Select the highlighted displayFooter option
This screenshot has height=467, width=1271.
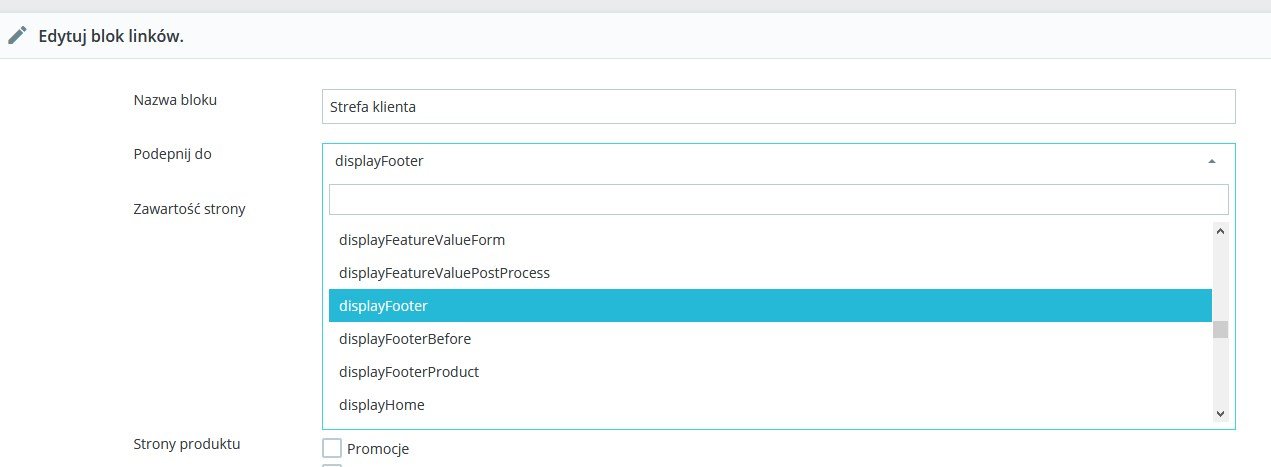(x=384, y=305)
